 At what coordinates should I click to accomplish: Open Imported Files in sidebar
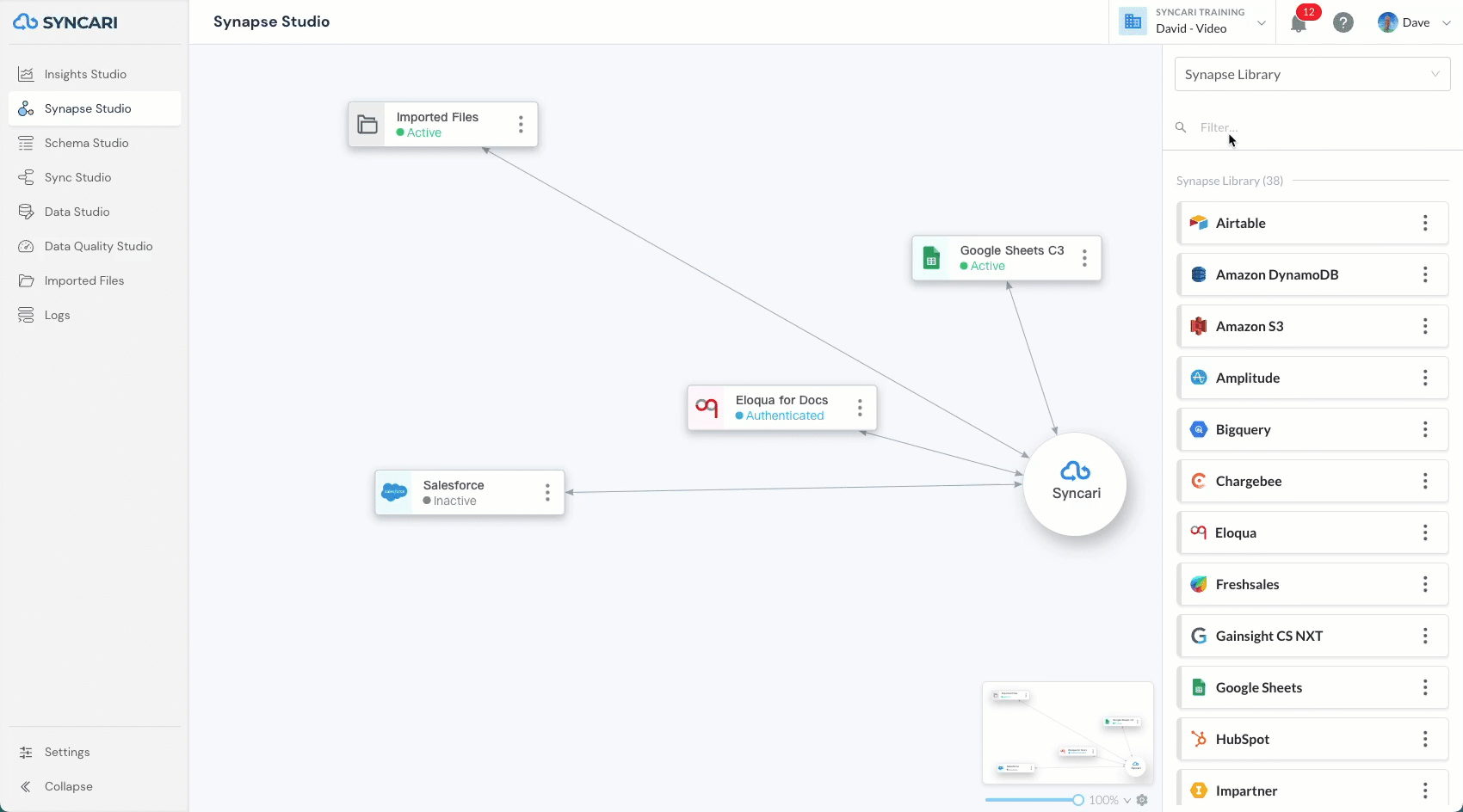[95, 280]
